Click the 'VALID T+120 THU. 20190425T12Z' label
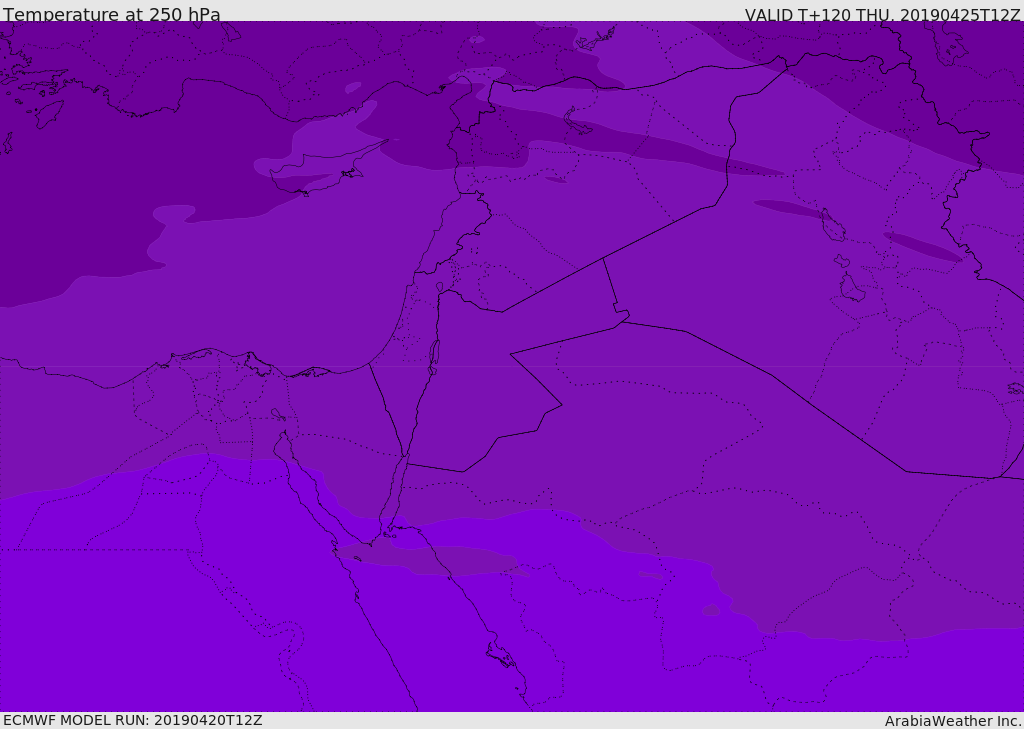Image resolution: width=1024 pixels, height=729 pixels. 882,14
